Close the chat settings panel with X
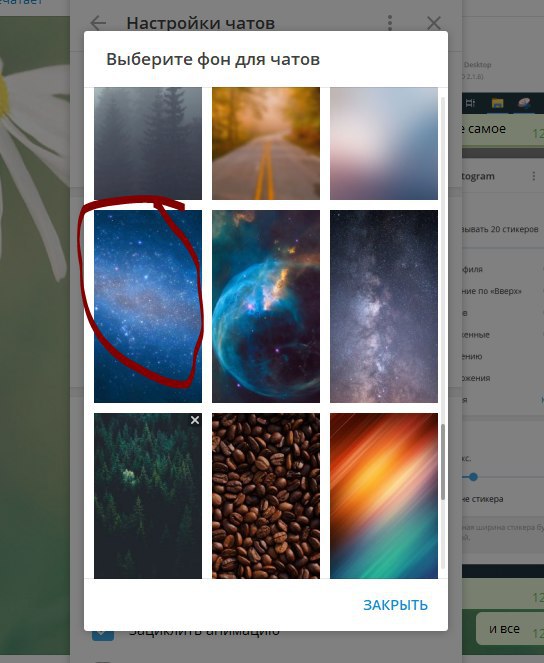This screenshot has width=544, height=663. point(434,23)
